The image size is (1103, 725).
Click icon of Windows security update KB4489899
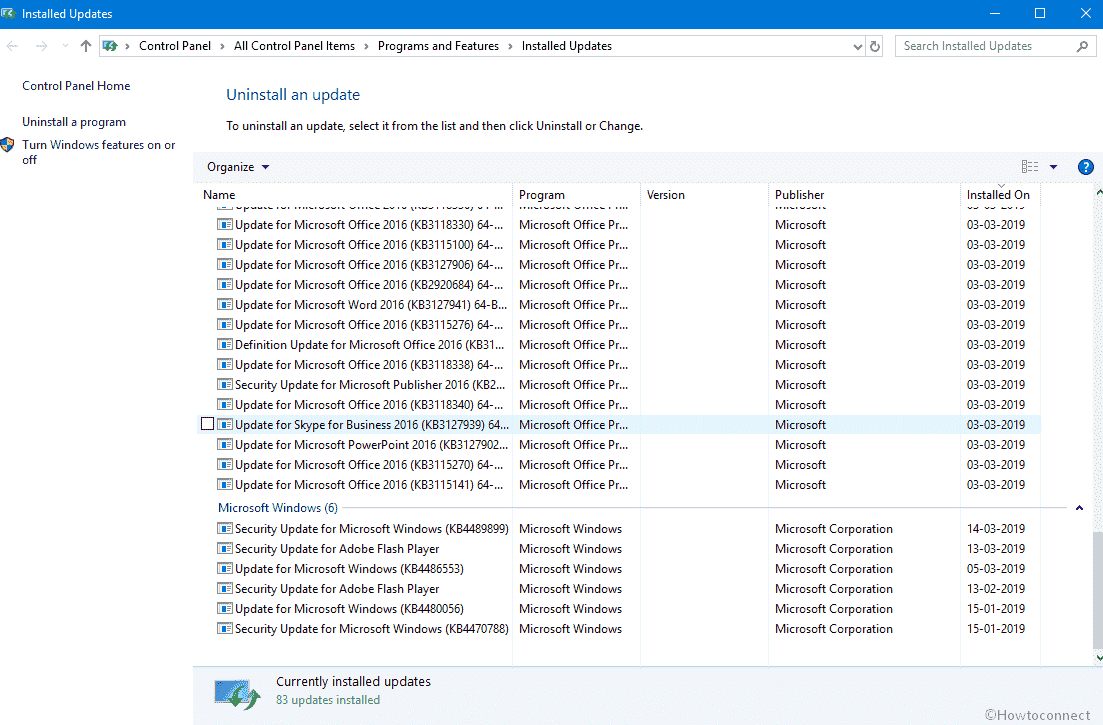click(225, 529)
